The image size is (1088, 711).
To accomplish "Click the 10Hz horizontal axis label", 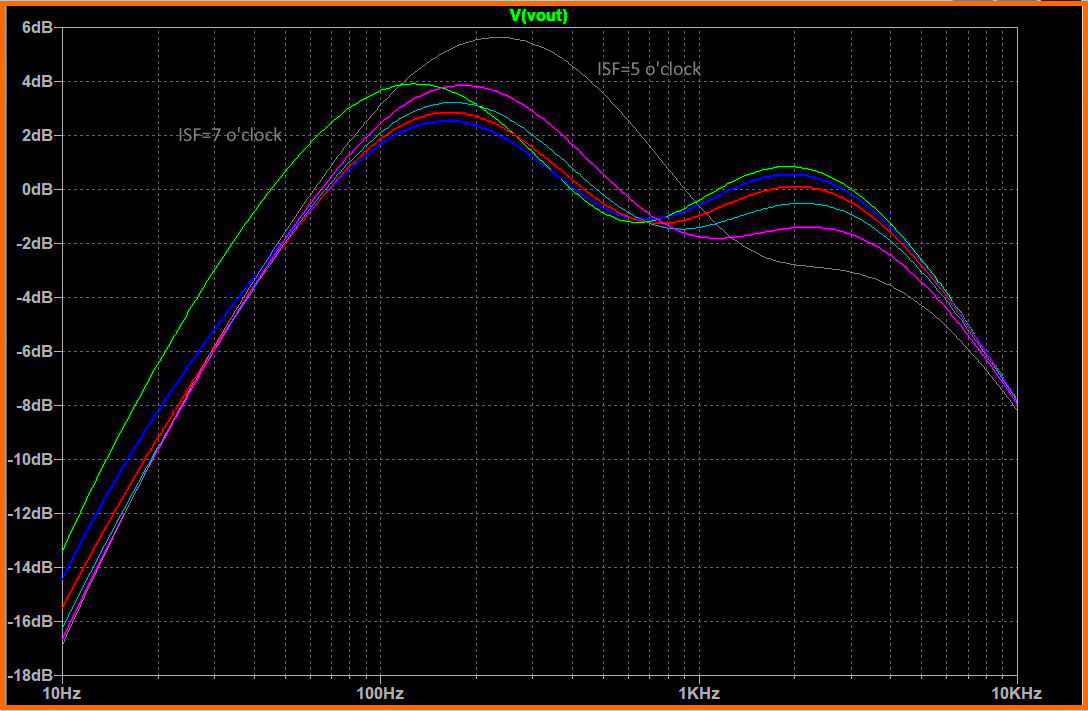I will (62, 693).
